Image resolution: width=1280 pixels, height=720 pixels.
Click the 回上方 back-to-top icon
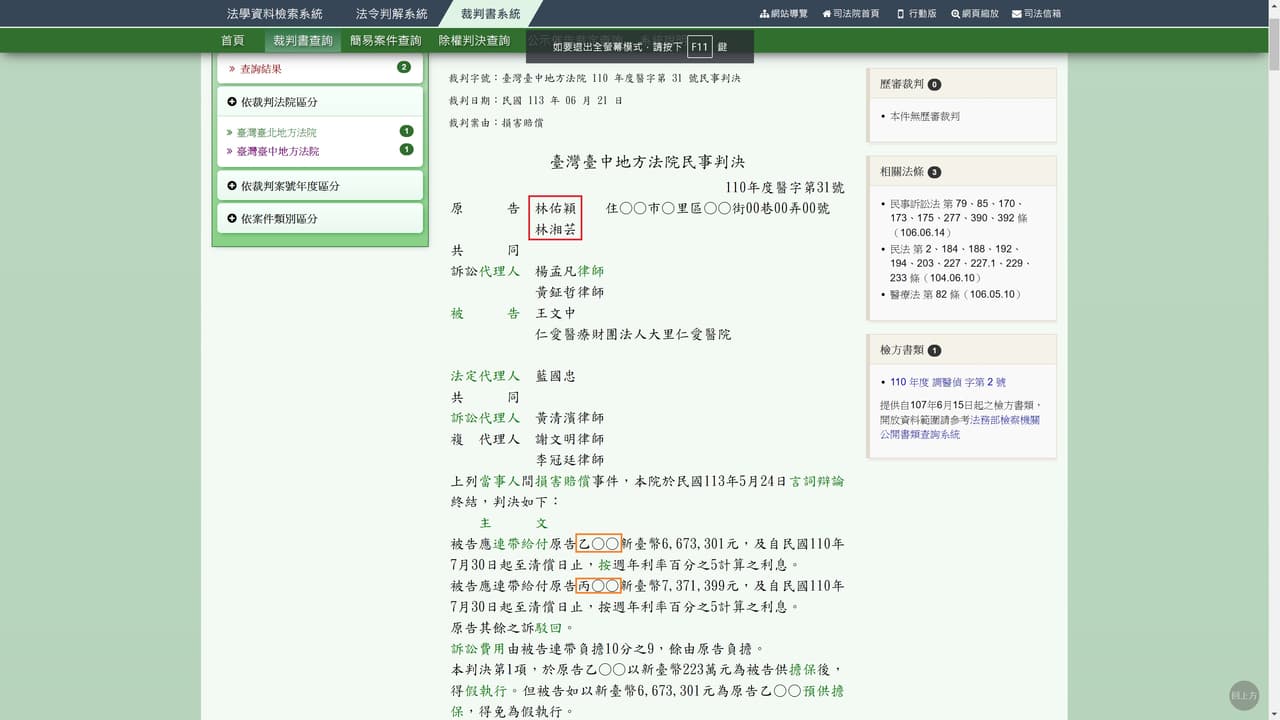pyautogui.click(x=1243, y=694)
